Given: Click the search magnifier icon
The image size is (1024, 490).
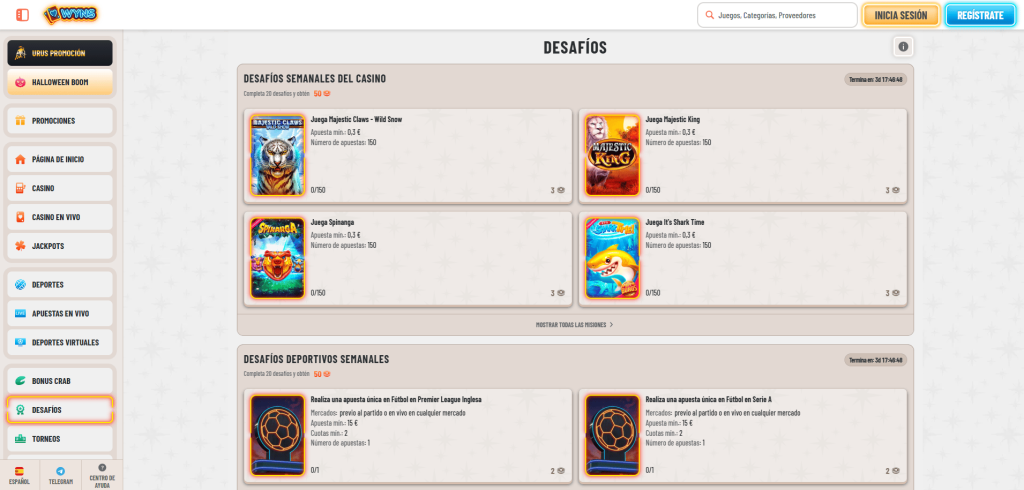Looking at the screenshot, I should click(x=709, y=15).
